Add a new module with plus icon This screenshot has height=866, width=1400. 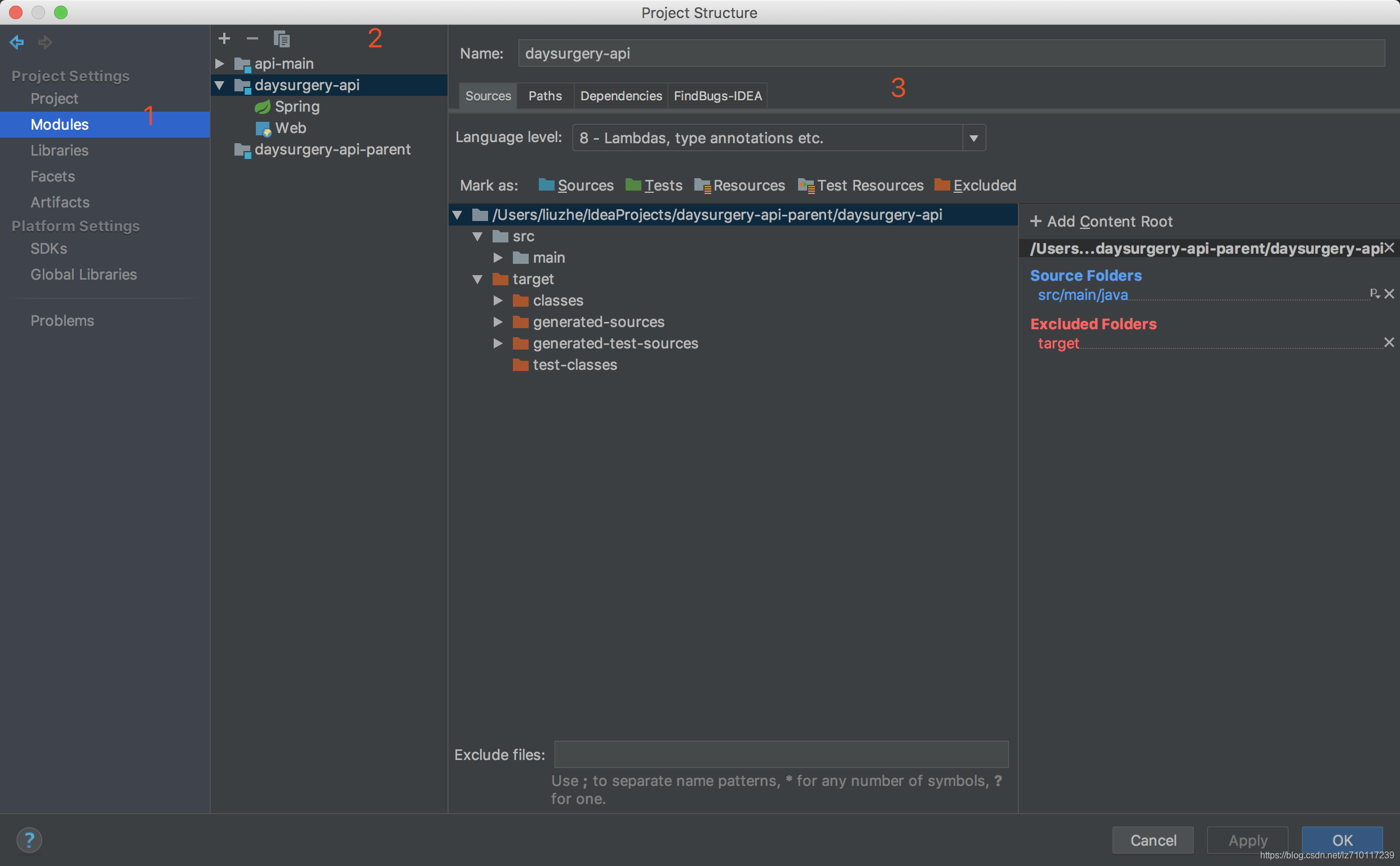pos(224,38)
